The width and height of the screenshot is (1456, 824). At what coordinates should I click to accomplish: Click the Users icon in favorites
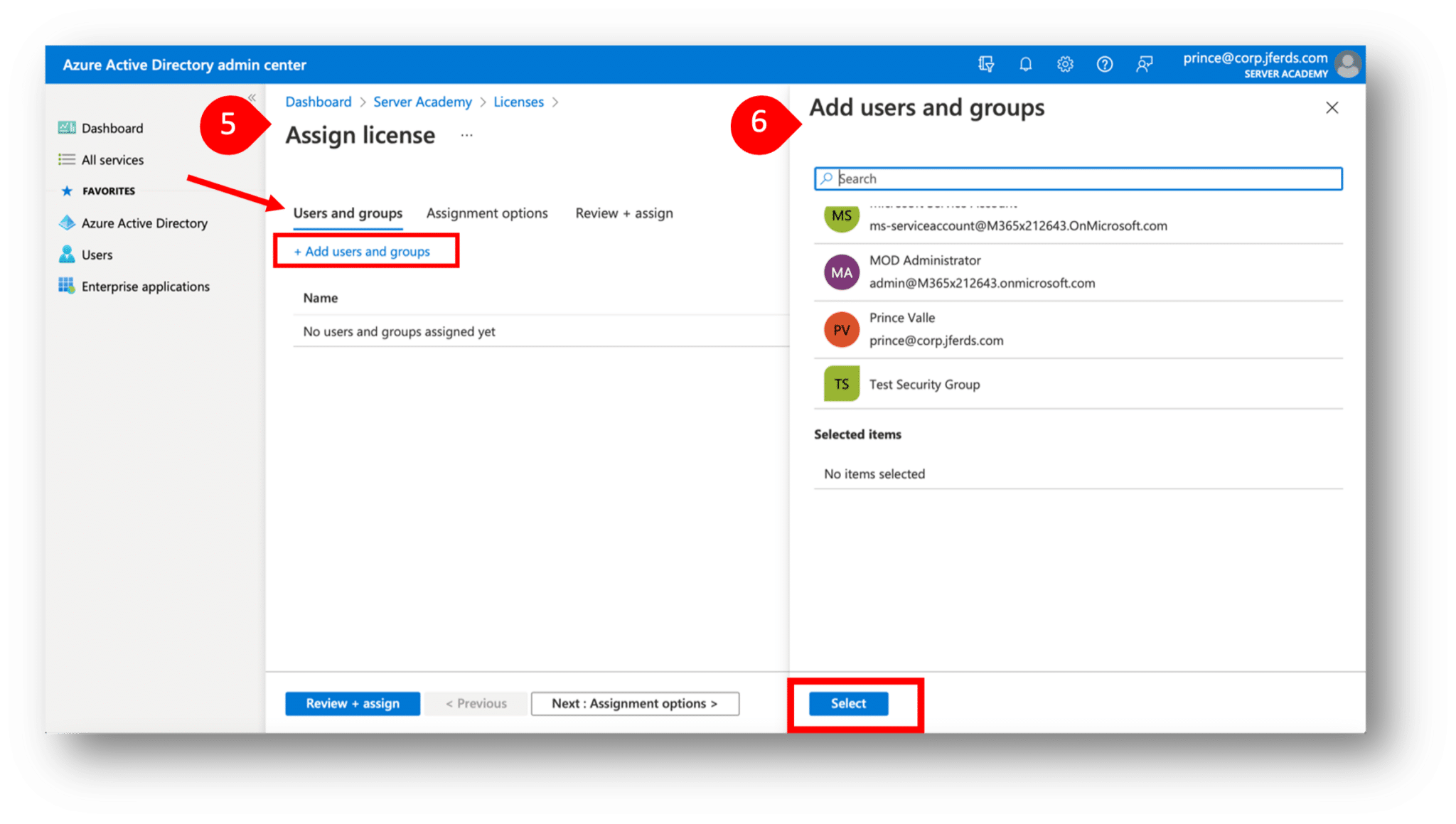pyautogui.click(x=67, y=255)
